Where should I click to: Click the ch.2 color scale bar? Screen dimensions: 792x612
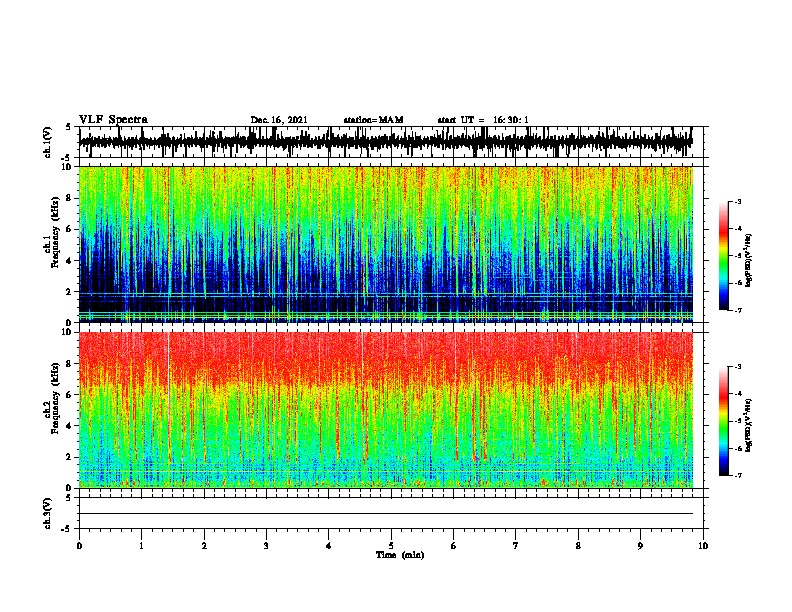click(724, 421)
